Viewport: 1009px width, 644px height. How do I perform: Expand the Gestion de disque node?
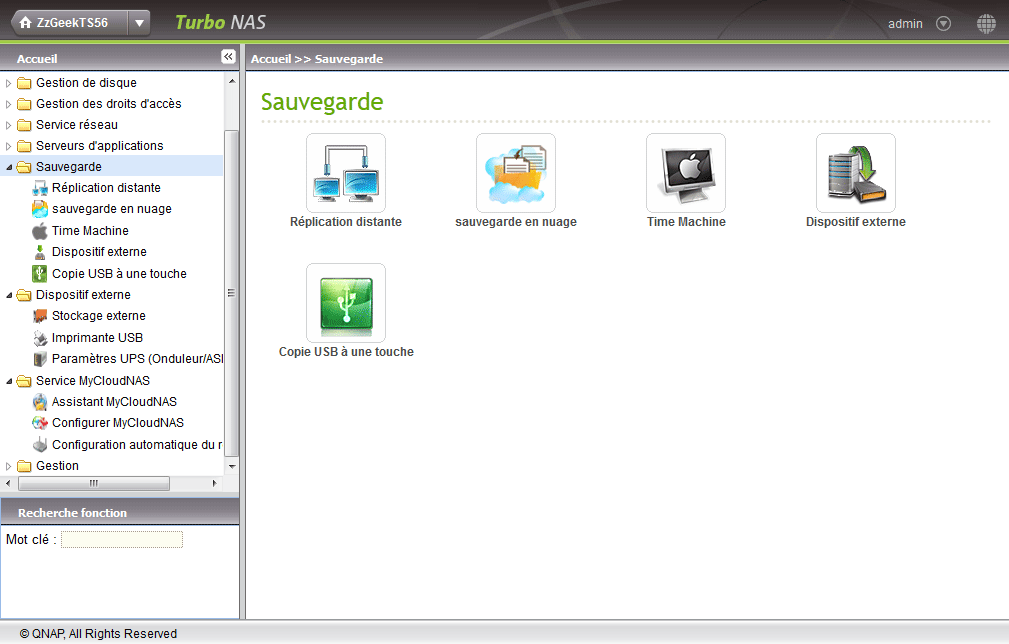pos(8,83)
